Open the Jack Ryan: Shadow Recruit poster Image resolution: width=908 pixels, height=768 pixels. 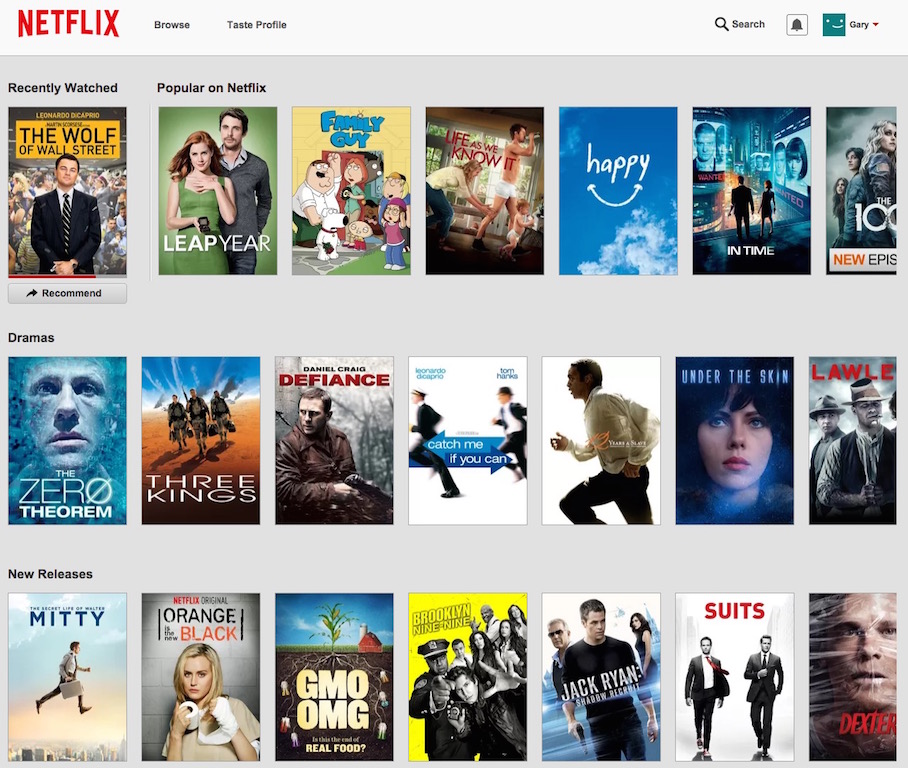(601, 677)
